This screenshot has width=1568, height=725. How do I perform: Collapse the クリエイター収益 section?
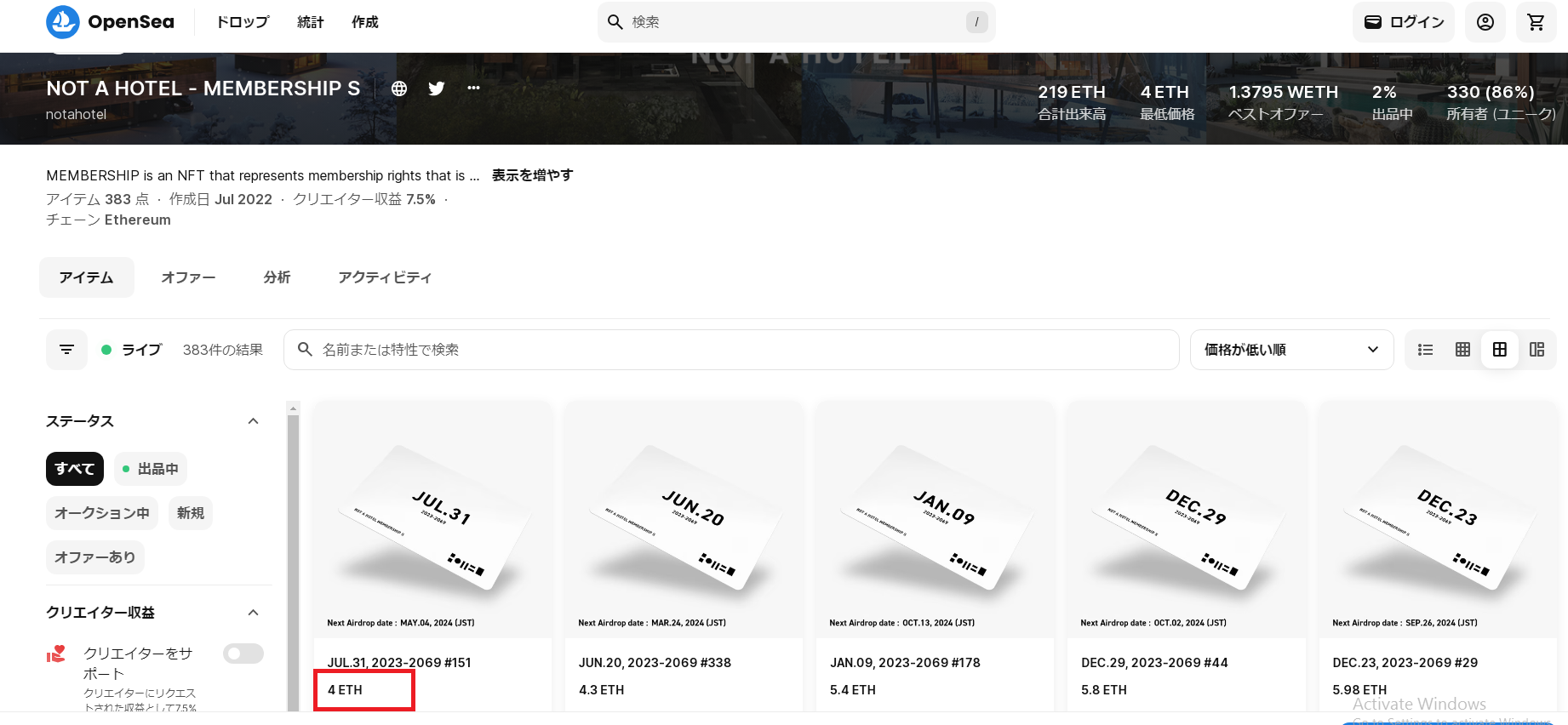coord(253,613)
